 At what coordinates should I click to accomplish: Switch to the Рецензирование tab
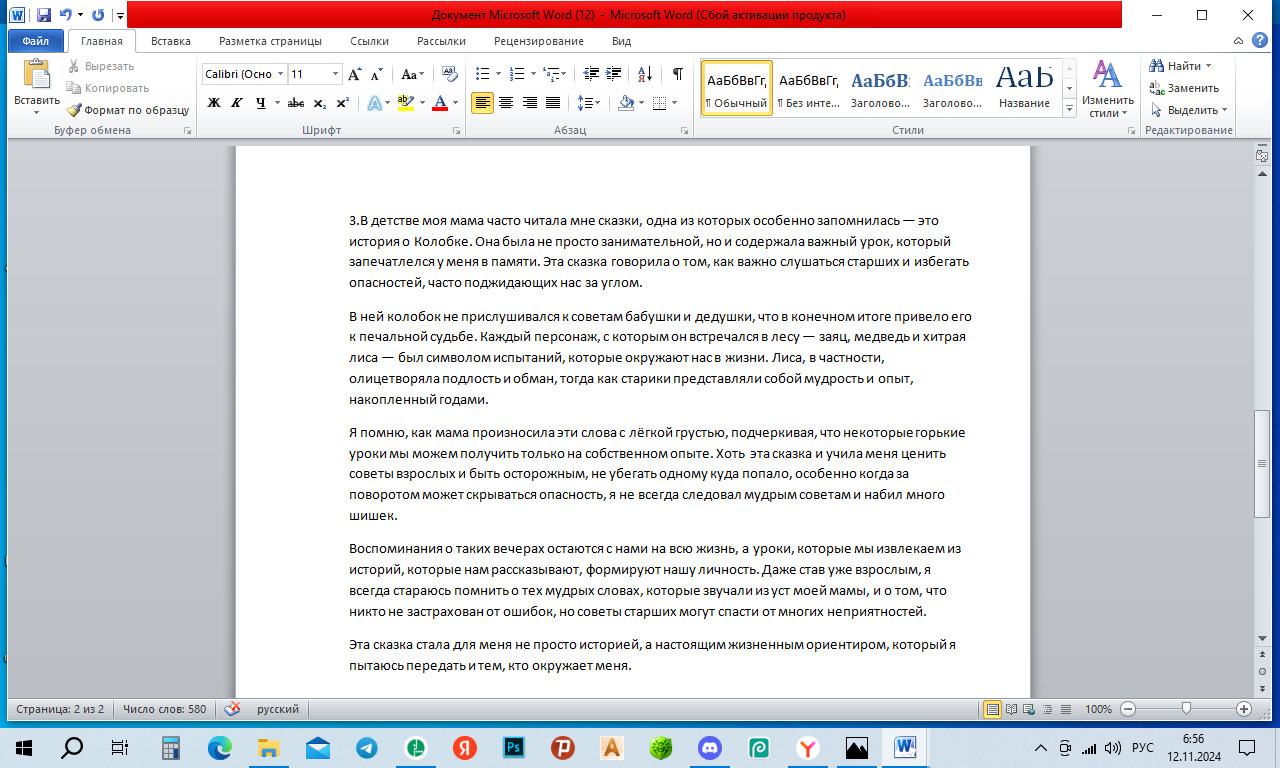point(539,41)
